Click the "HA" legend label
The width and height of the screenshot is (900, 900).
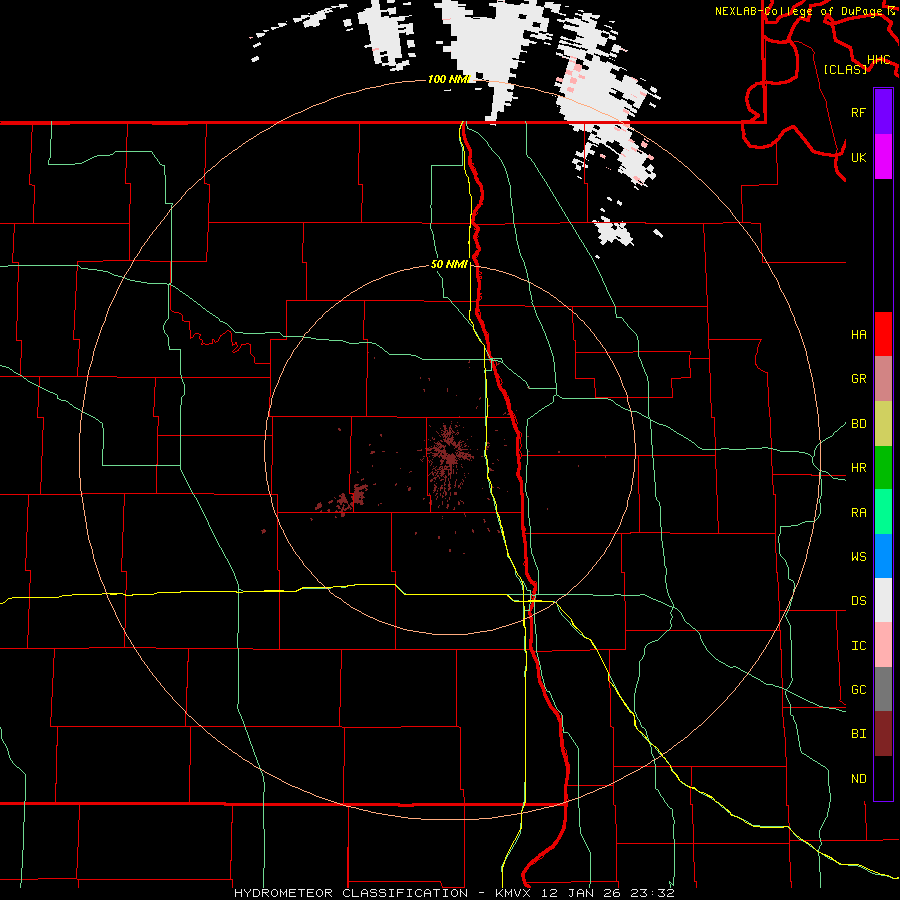(x=858, y=335)
